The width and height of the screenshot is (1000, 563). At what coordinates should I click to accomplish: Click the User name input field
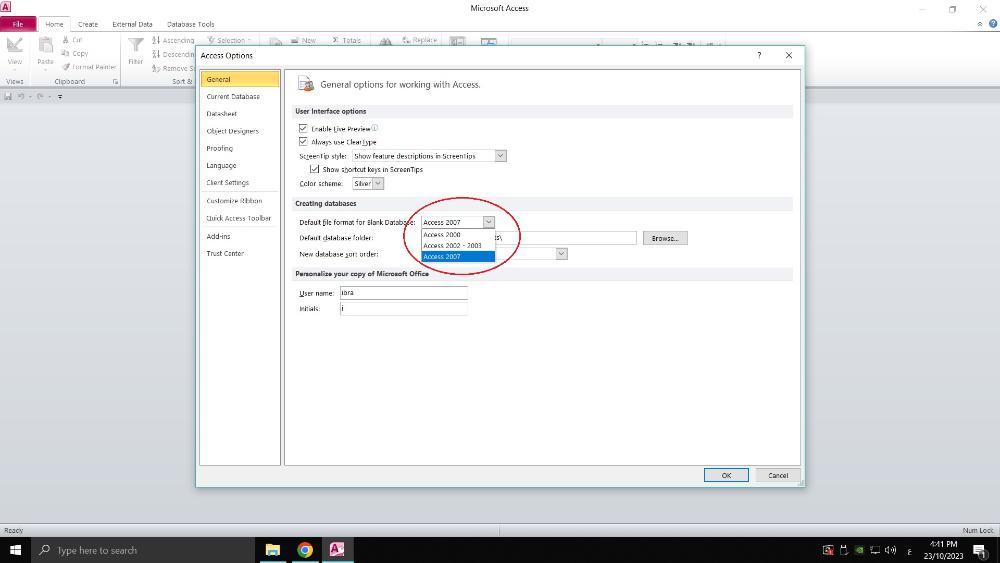click(x=404, y=293)
